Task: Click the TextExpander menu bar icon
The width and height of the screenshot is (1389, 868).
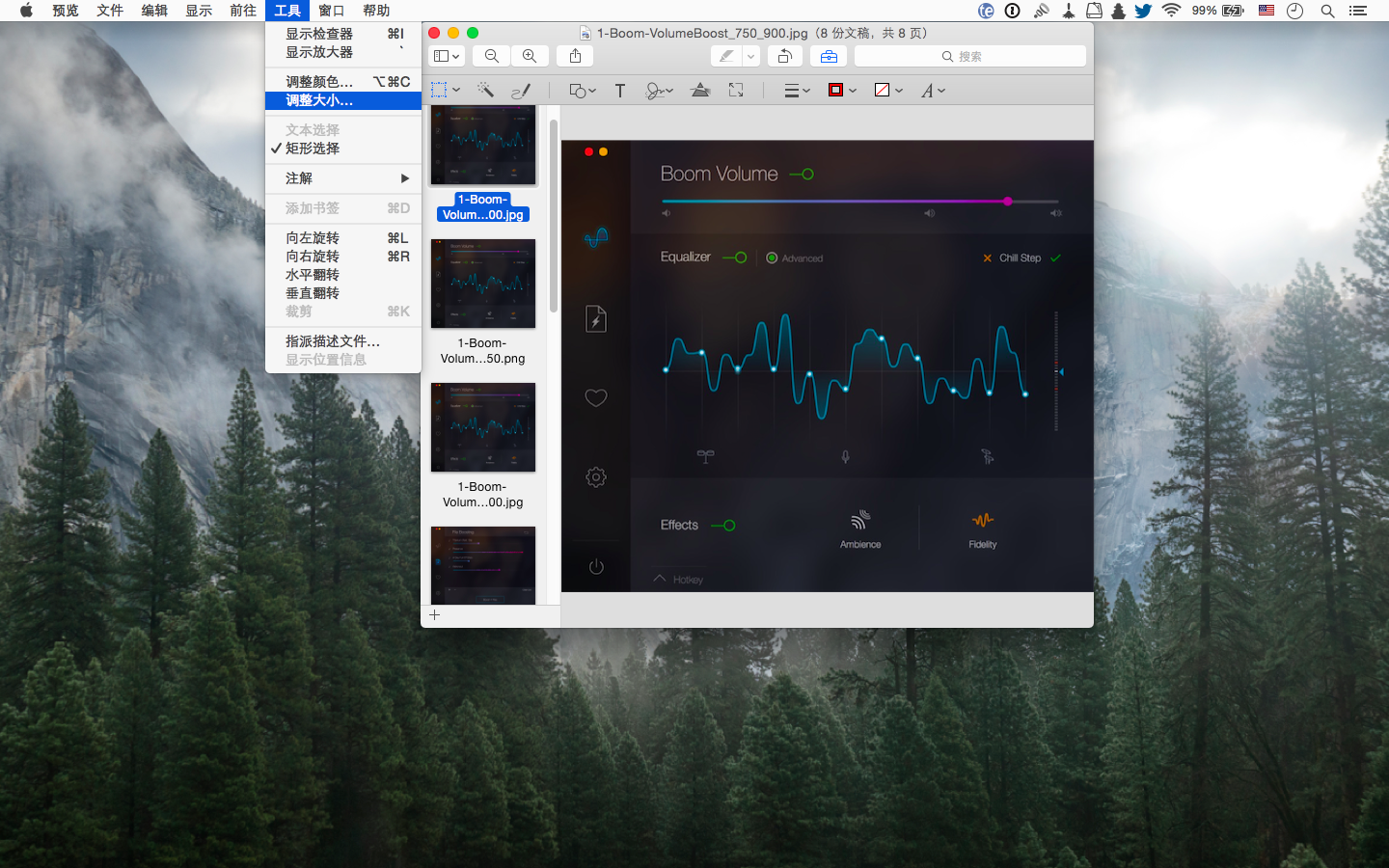Action: tap(986, 11)
